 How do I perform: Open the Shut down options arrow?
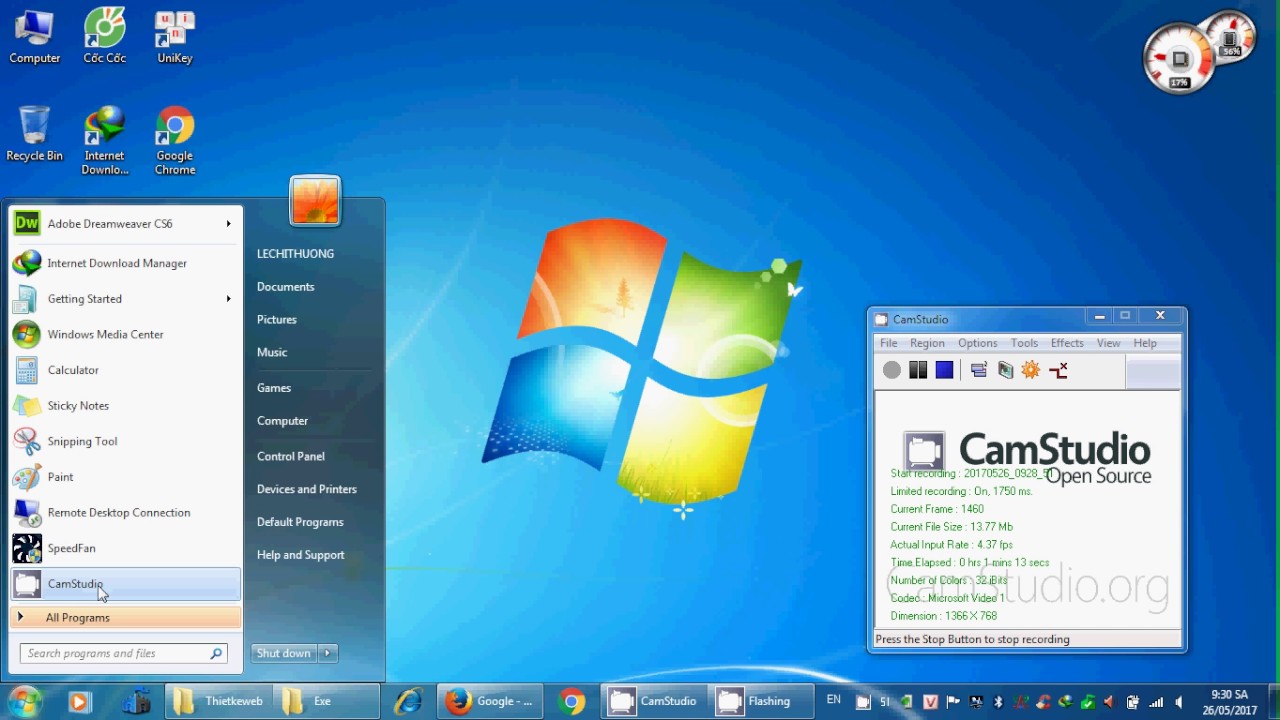click(328, 653)
